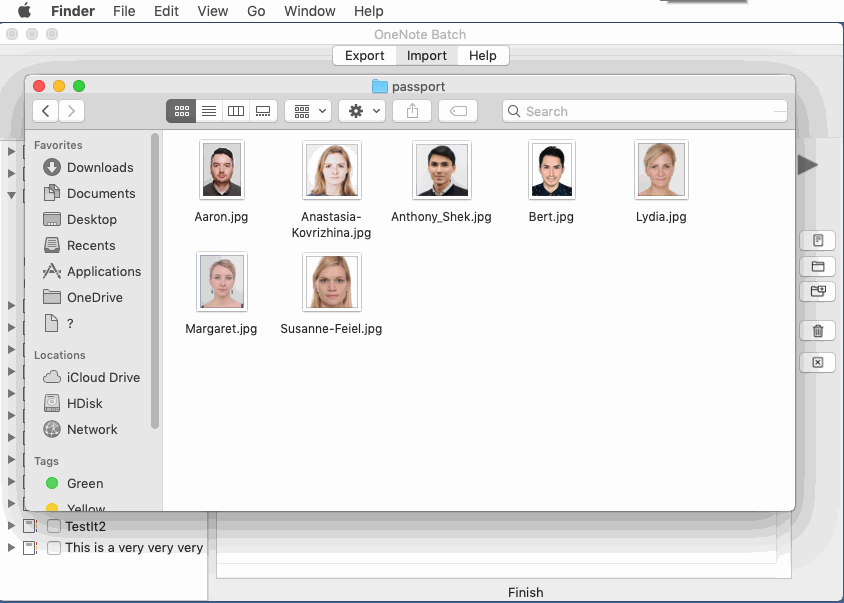The width and height of the screenshot is (844, 603).
Task: Click the trash icon in OneNote Batch
Action: click(x=818, y=331)
